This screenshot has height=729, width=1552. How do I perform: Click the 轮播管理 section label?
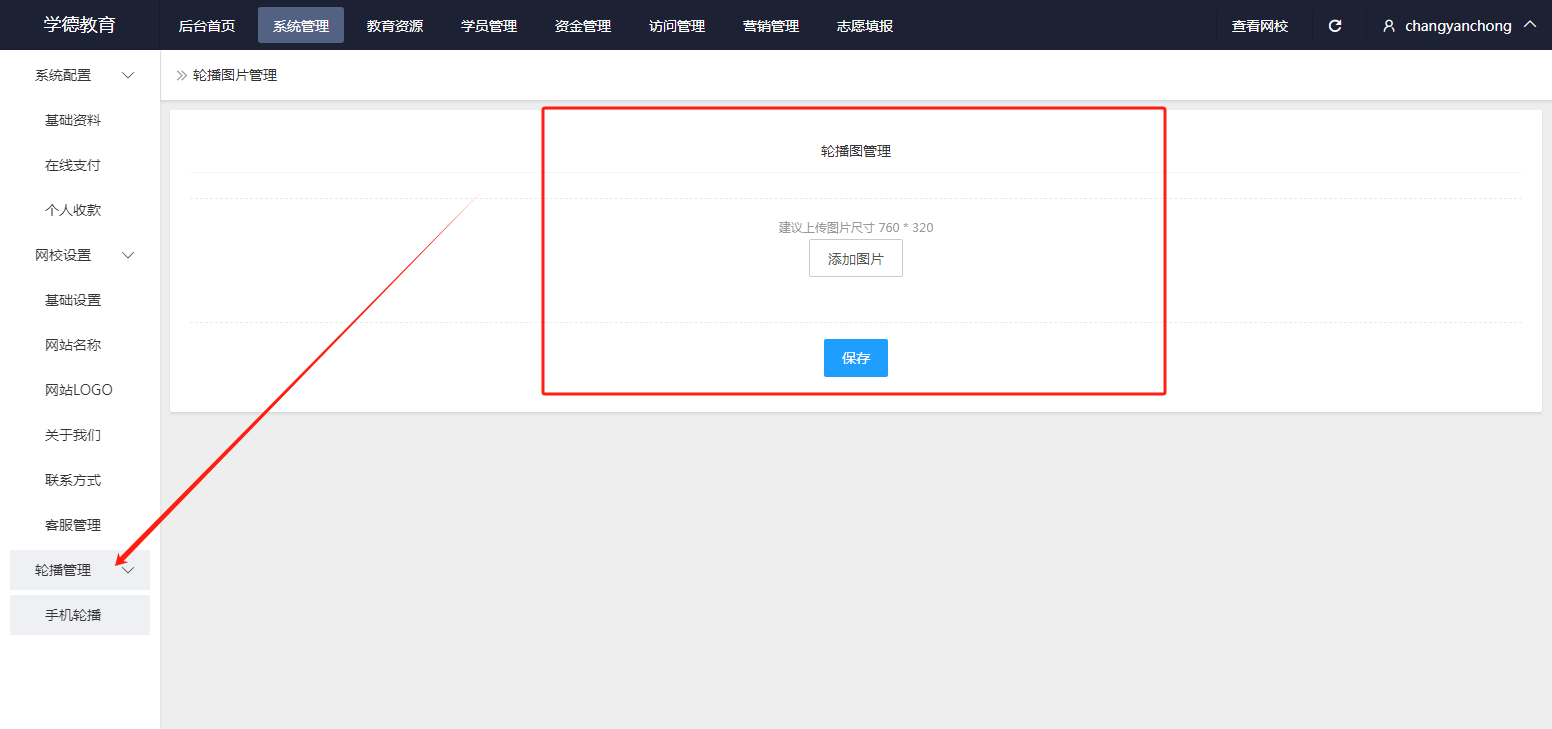click(63, 570)
